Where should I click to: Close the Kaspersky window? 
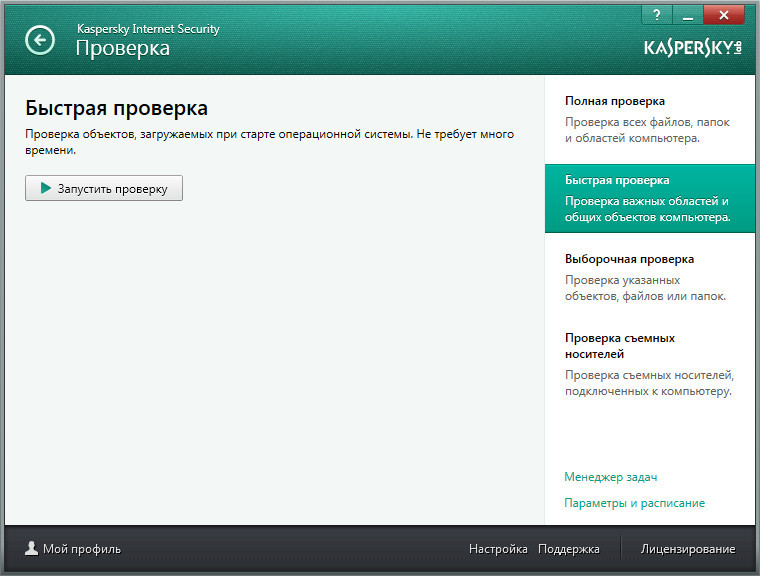(727, 14)
